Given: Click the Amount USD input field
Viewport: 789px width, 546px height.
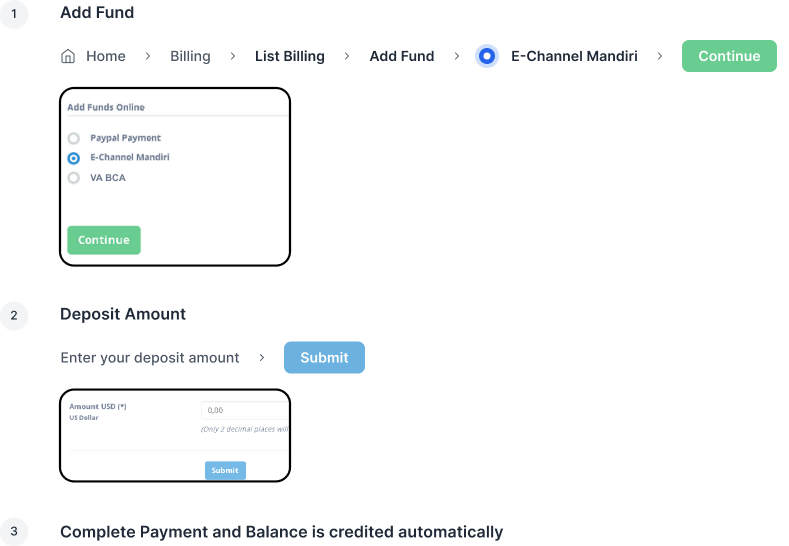Looking at the screenshot, I should click(x=245, y=410).
